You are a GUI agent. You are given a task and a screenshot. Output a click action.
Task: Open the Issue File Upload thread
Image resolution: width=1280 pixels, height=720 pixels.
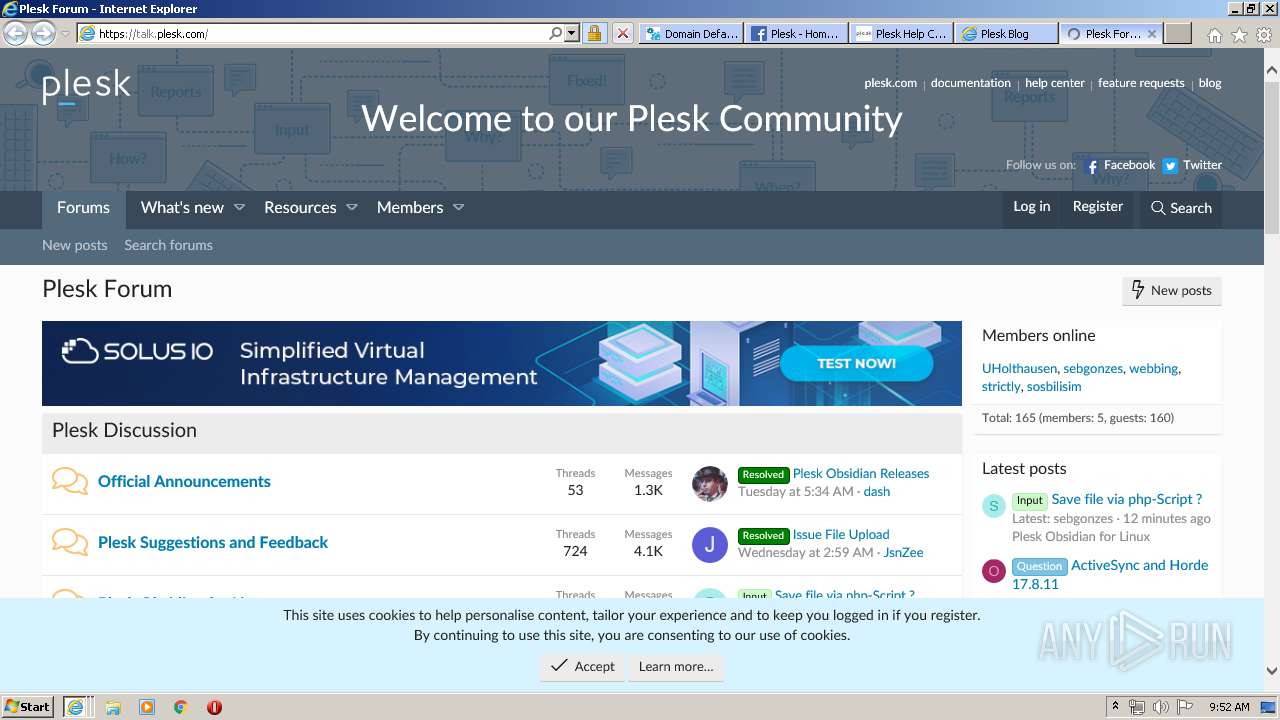tap(841, 534)
